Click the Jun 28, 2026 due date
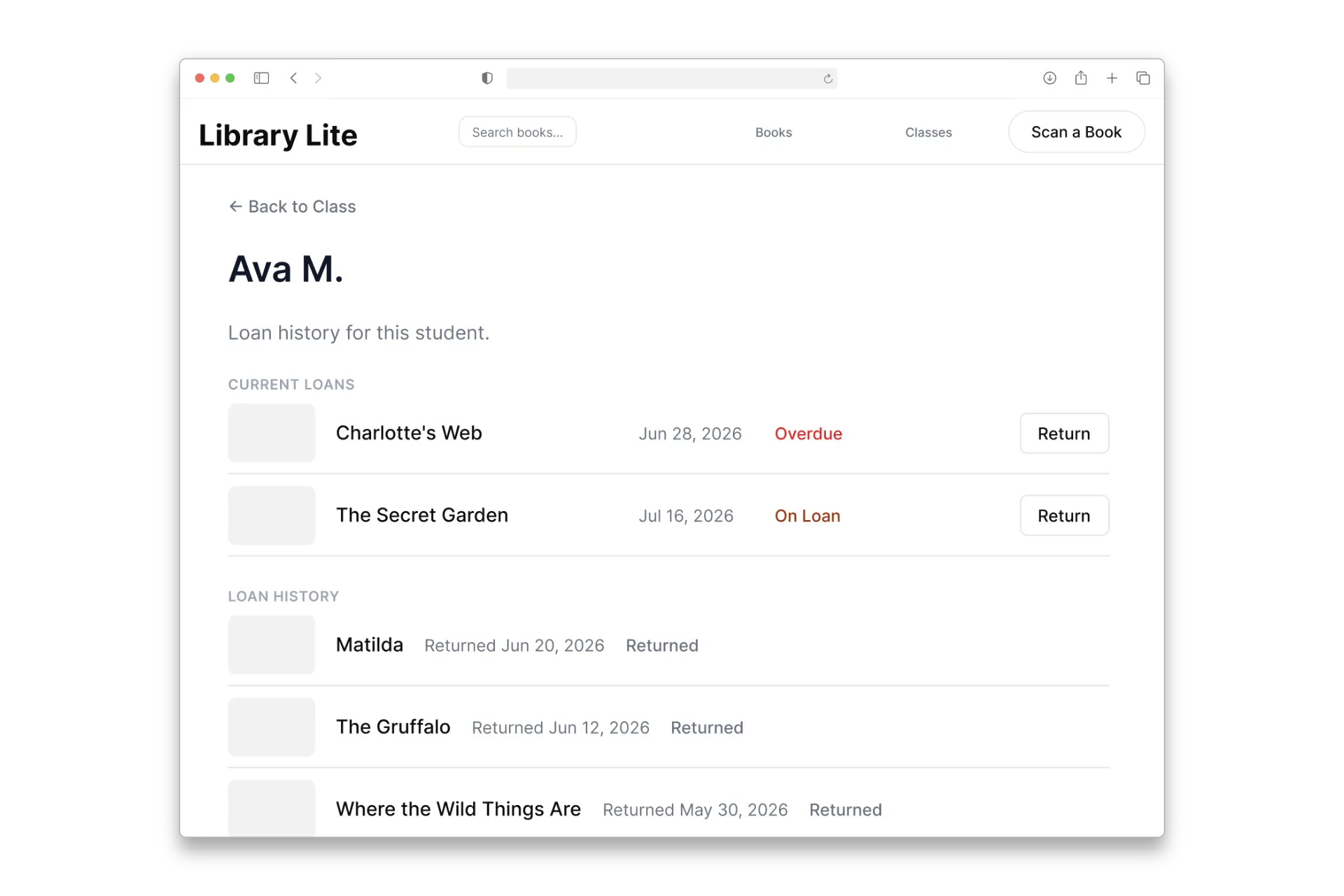Viewport: 1344px width, 896px height. [x=689, y=434]
